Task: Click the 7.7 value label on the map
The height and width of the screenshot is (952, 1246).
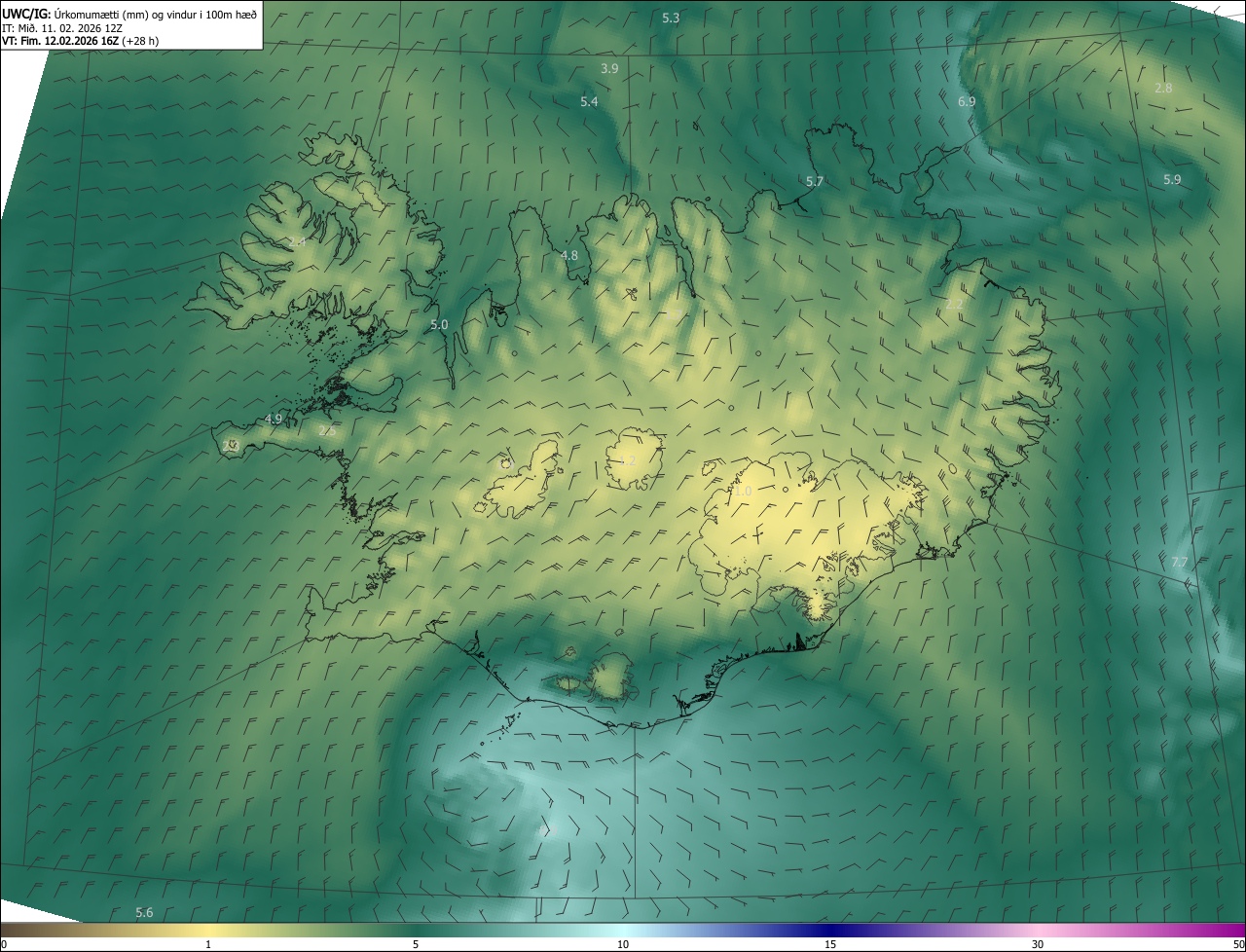Action: pos(1179,563)
